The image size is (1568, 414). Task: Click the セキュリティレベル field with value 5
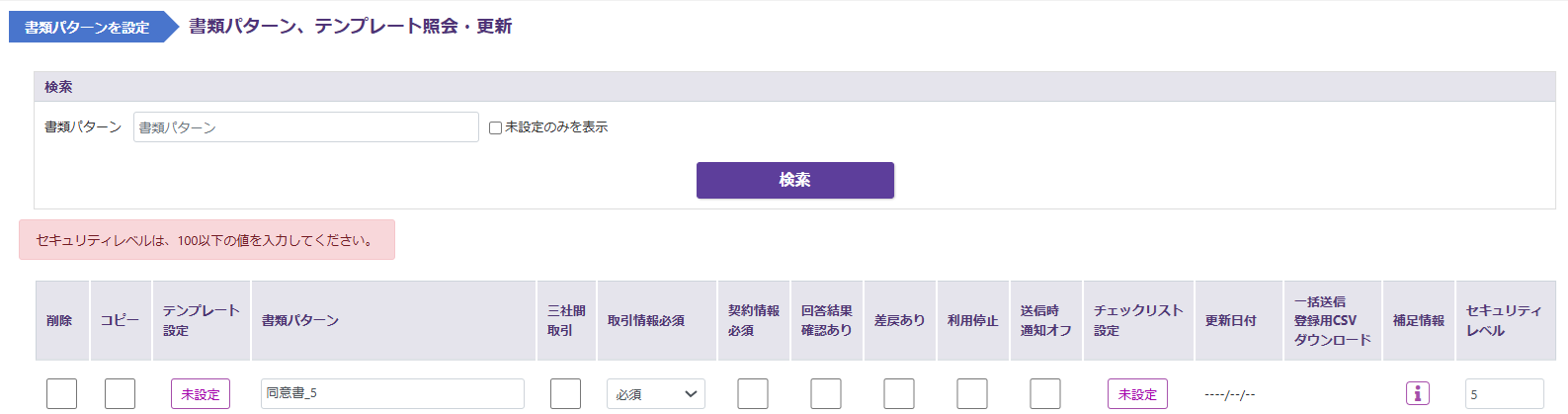[1503, 393]
